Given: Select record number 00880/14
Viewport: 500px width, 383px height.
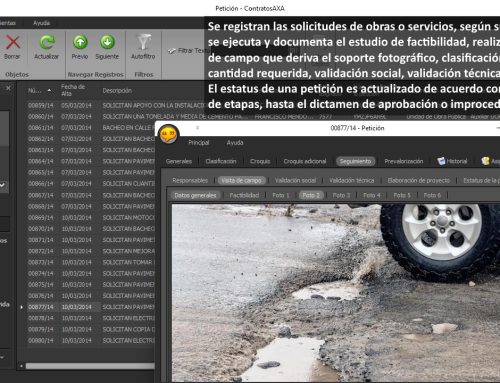Looking at the screenshot, I should (x=41, y=341).
